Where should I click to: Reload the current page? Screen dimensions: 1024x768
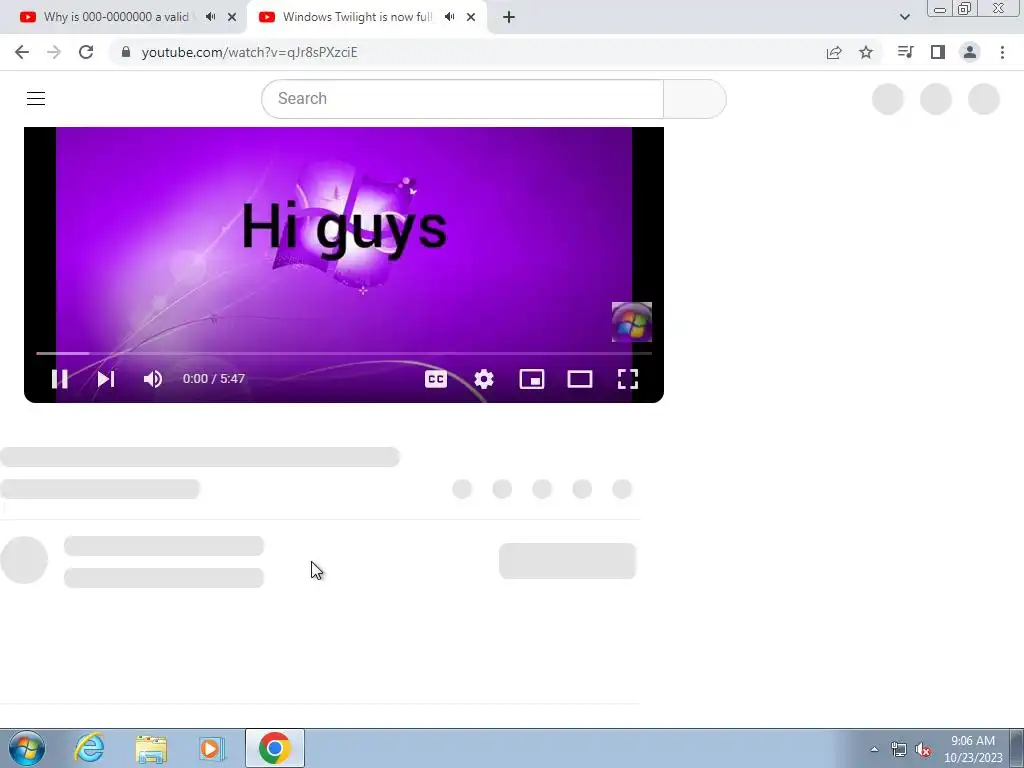pos(86,52)
